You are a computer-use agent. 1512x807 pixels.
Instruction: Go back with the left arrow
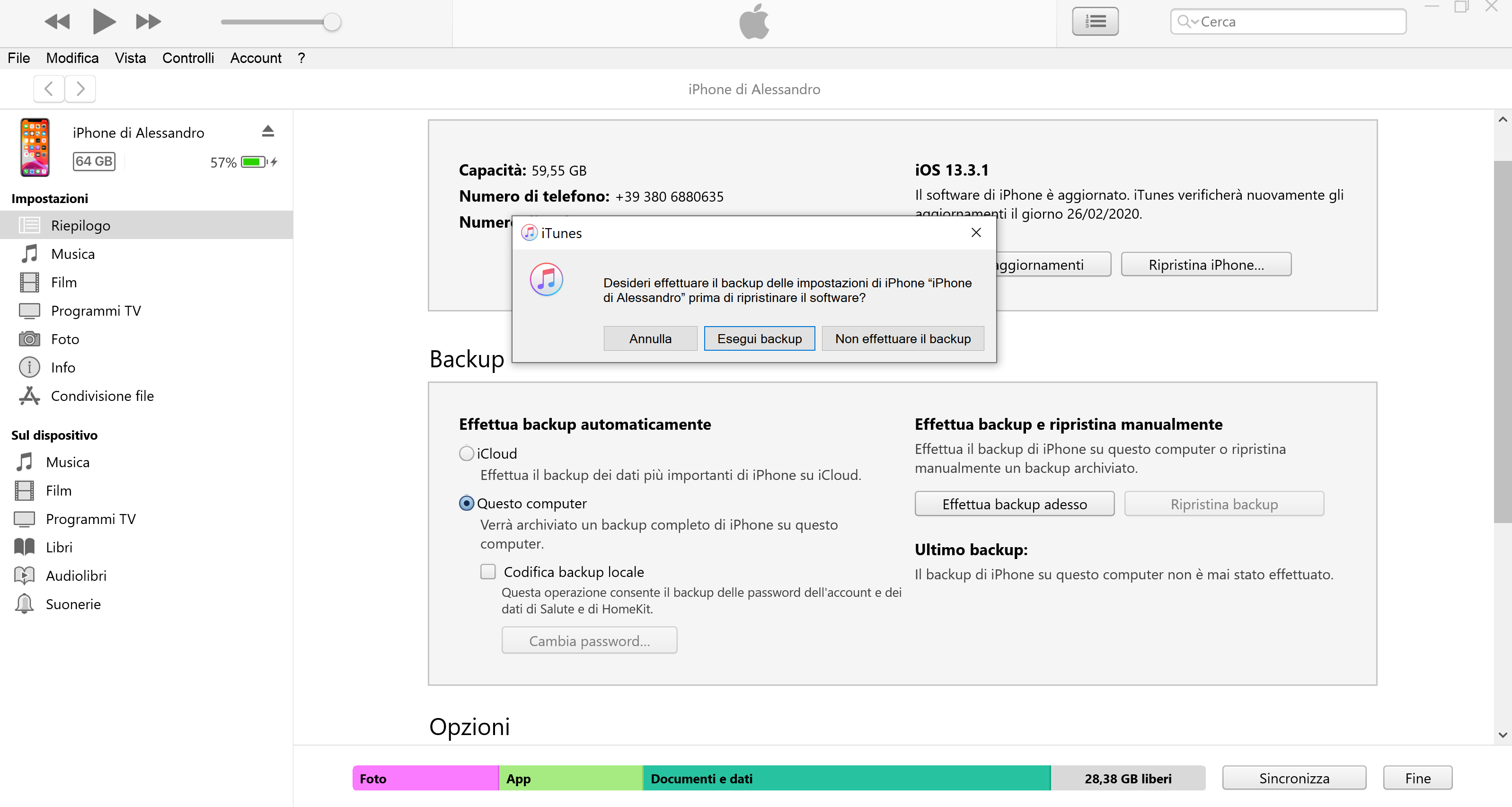[49, 89]
